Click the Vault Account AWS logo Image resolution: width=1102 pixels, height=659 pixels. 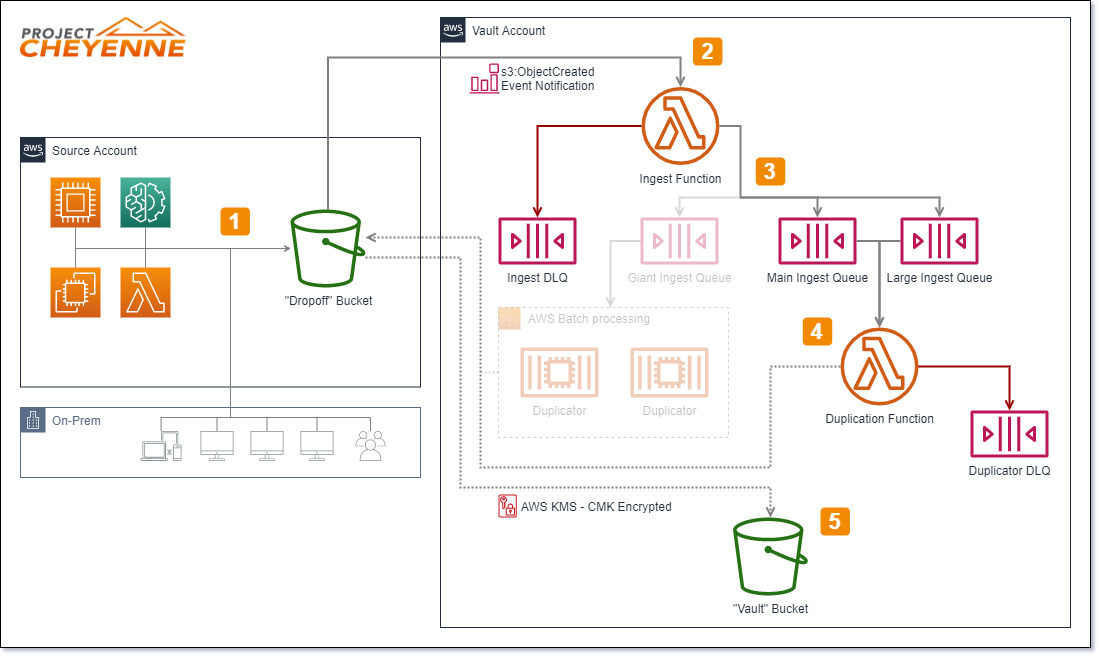[453, 30]
